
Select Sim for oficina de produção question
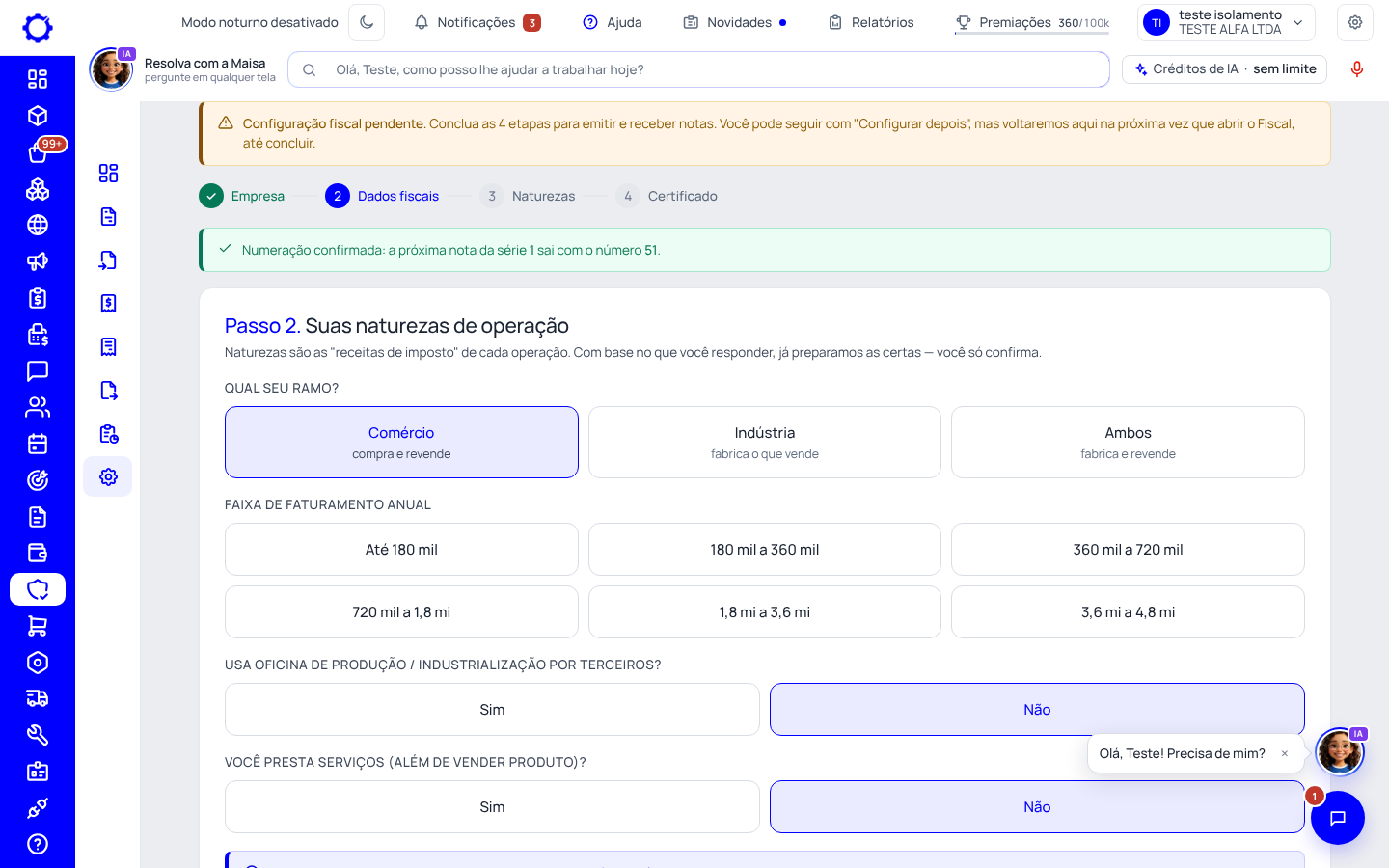492,709
